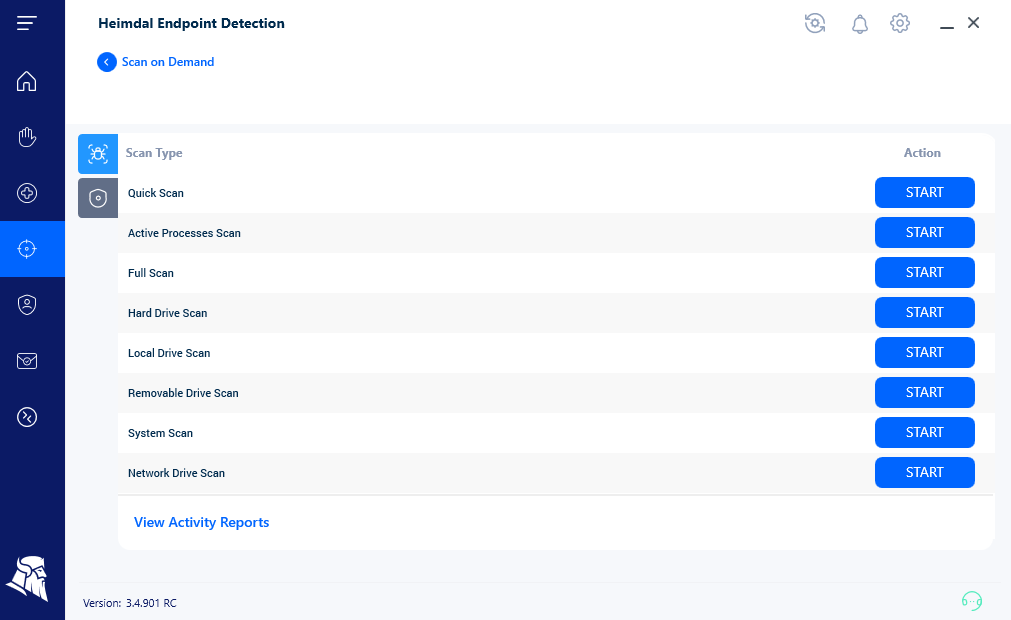Click the Action column header
The height and width of the screenshot is (620, 1011).
point(922,153)
